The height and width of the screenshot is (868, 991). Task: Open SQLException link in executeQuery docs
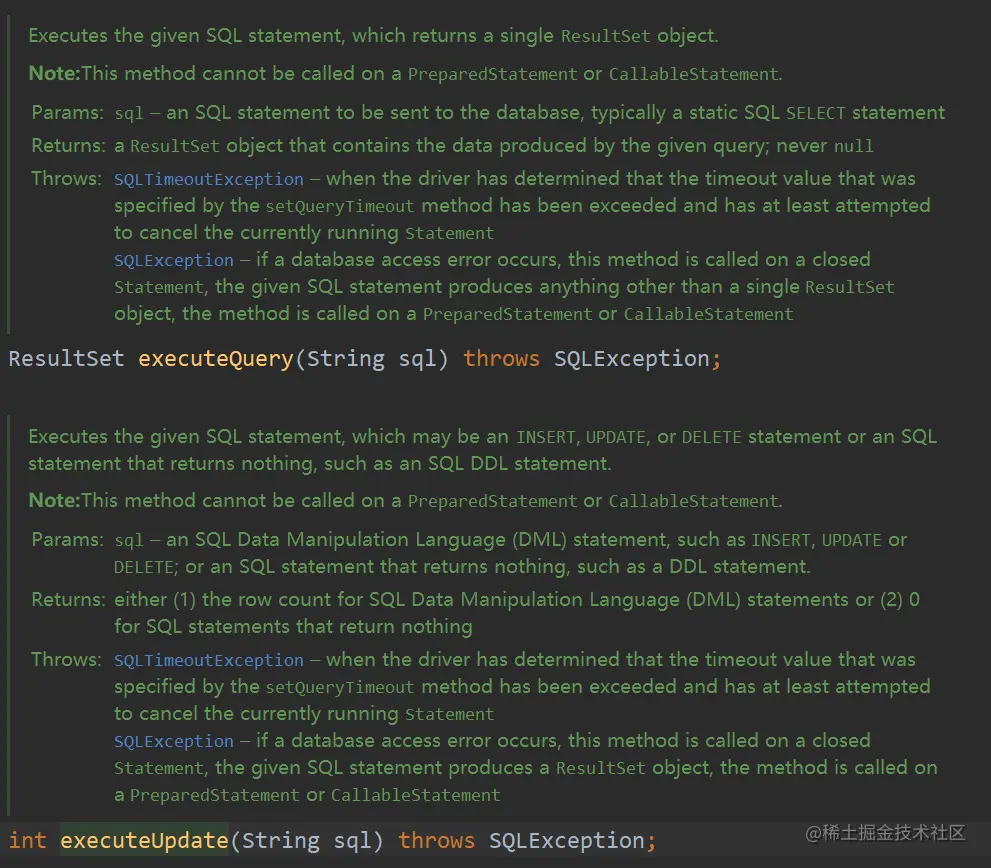click(x=173, y=260)
